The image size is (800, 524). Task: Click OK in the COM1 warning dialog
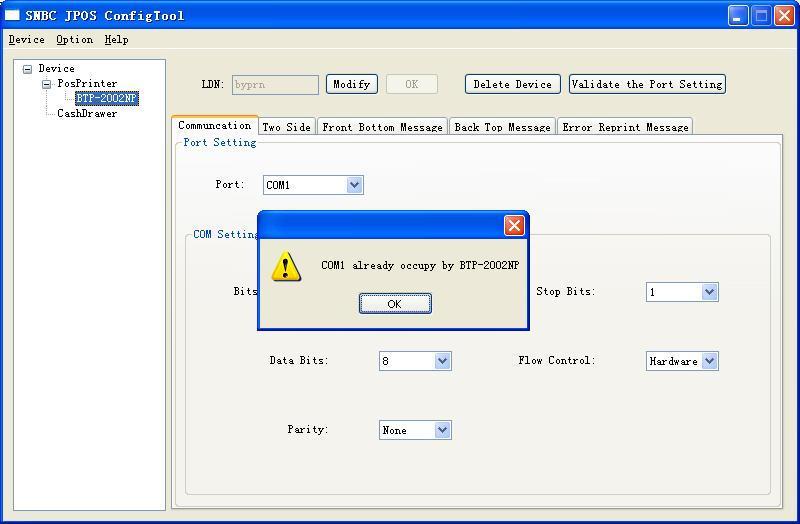tap(395, 304)
